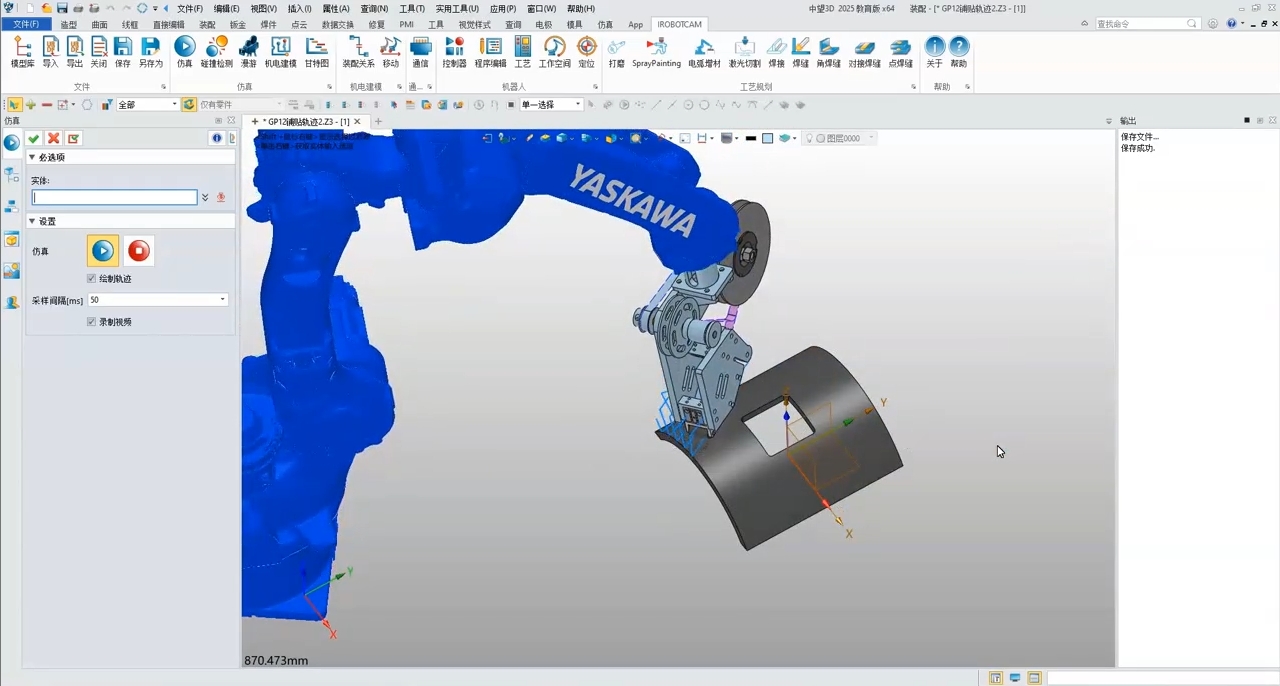Open the 编辑(E) menu

tap(226, 8)
